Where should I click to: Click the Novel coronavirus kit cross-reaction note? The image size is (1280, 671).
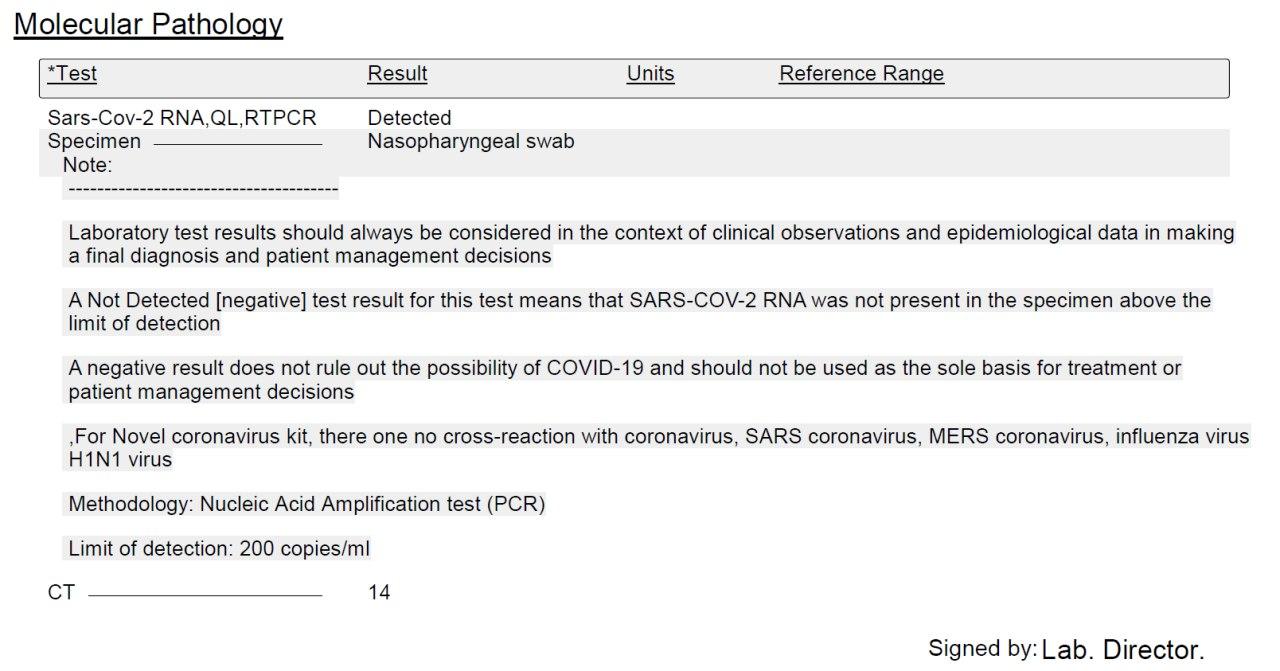tap(658, 448)
